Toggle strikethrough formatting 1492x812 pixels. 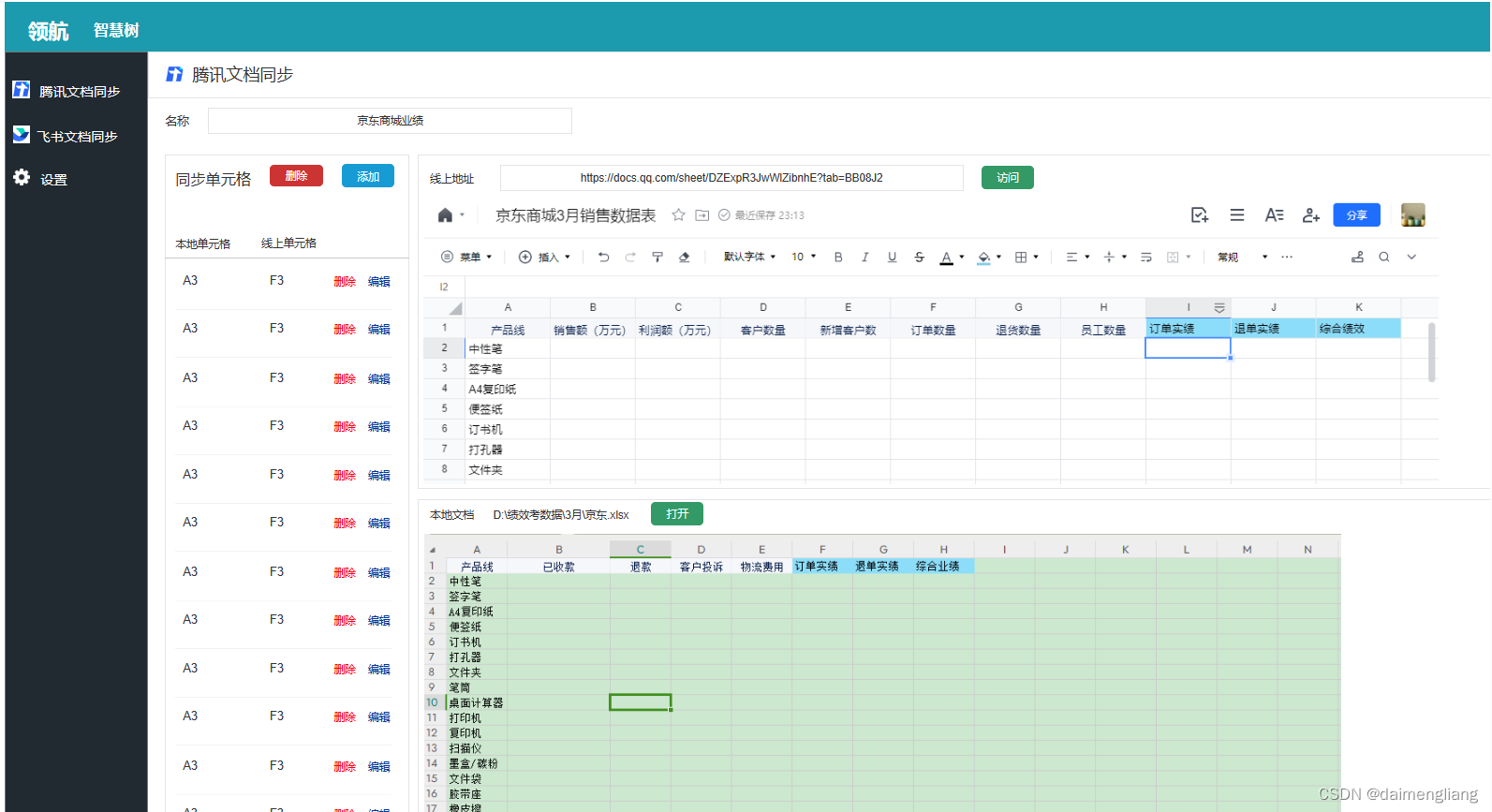(x=919, y=257)
